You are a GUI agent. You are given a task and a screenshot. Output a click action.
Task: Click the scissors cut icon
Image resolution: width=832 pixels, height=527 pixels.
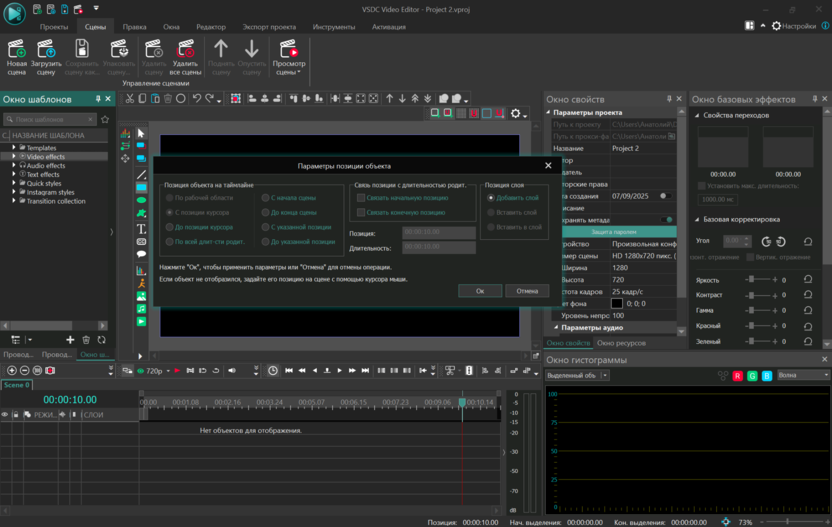(x=130, y=99)
